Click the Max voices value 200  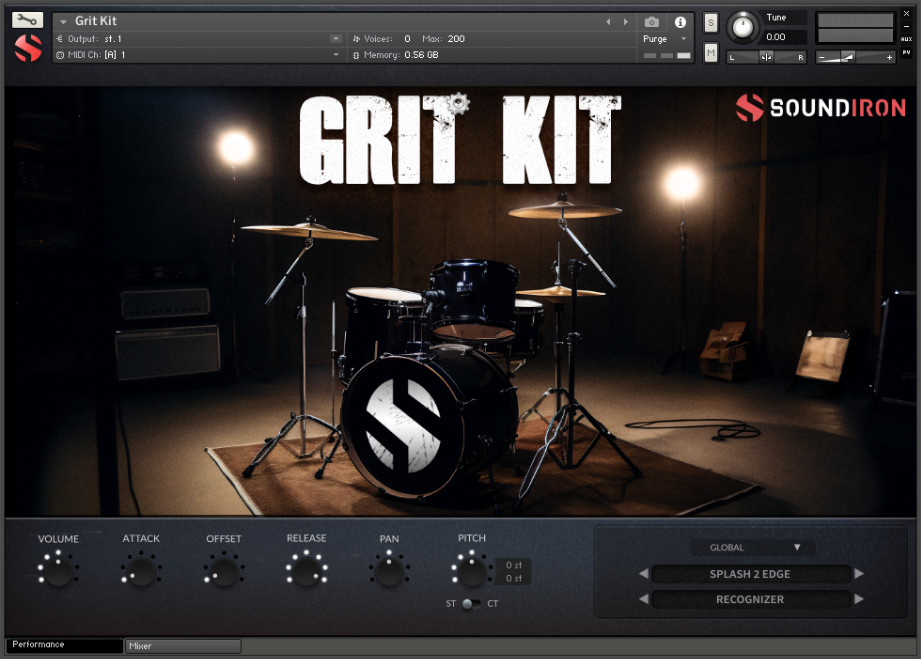[x=456, y=39]
